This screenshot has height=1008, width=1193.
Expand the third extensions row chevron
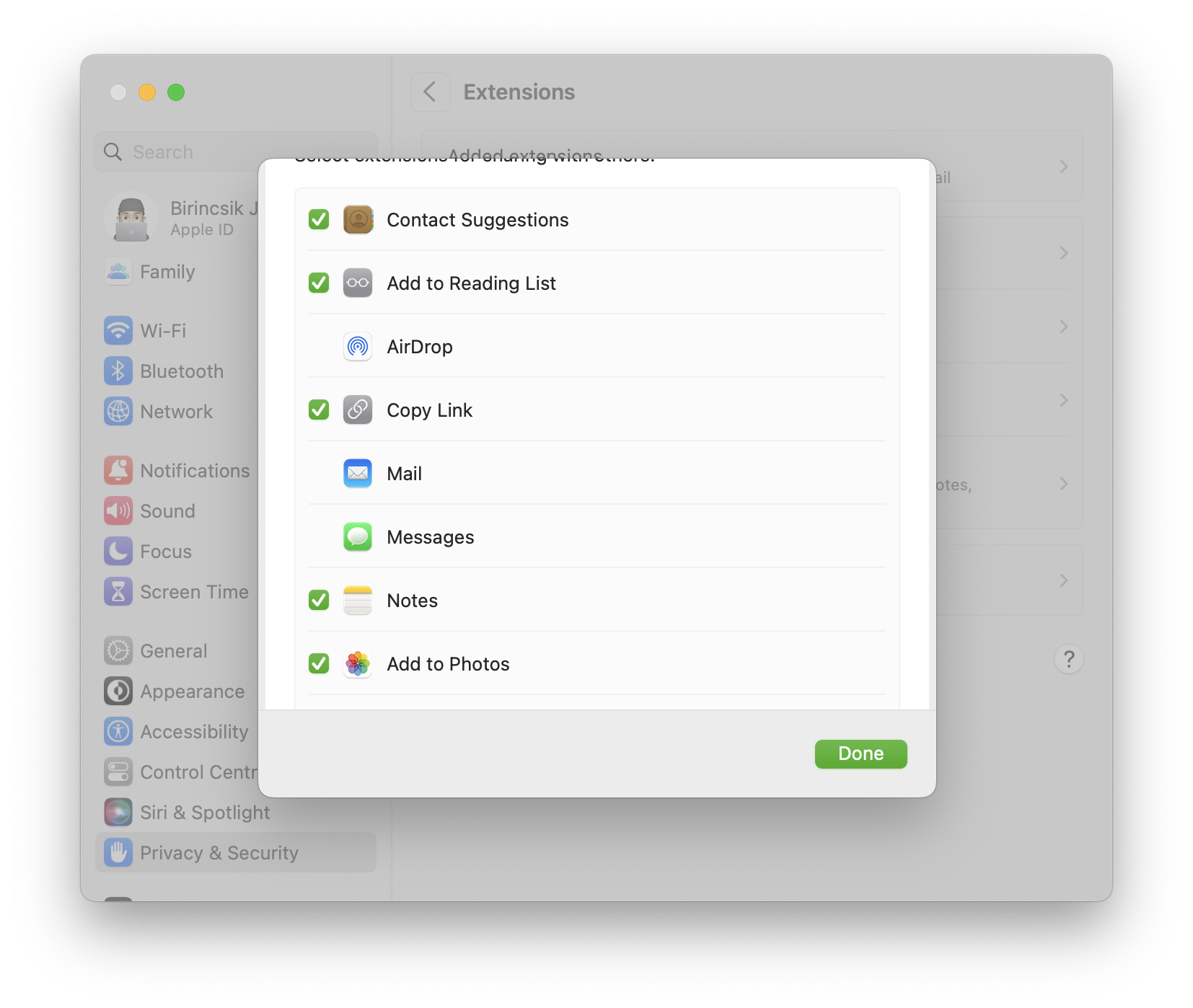1064,327
